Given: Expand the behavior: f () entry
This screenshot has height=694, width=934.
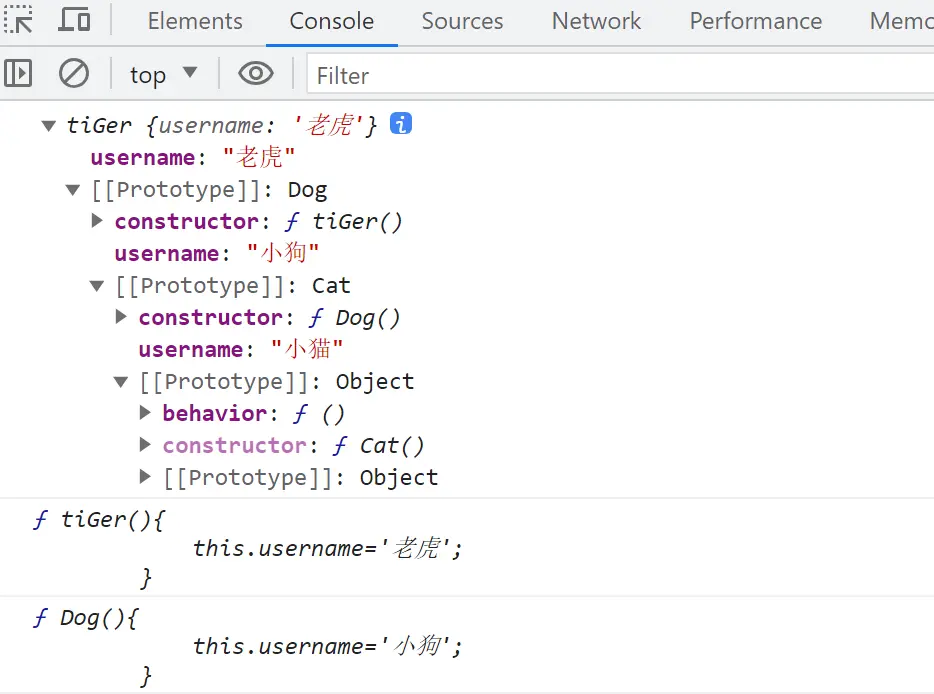Looking at the screenshot, I should [x=145, y=412].
